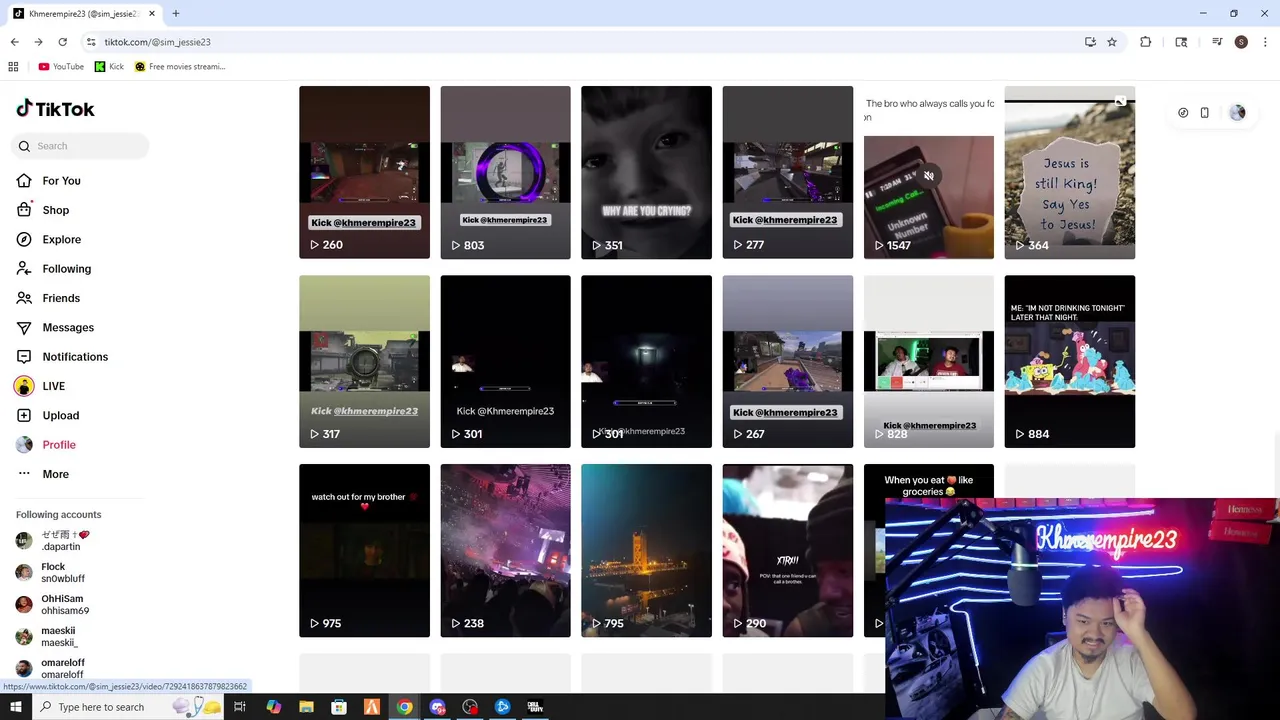
Task: Open the video with 828 views
Action: (x=928, y=361)
